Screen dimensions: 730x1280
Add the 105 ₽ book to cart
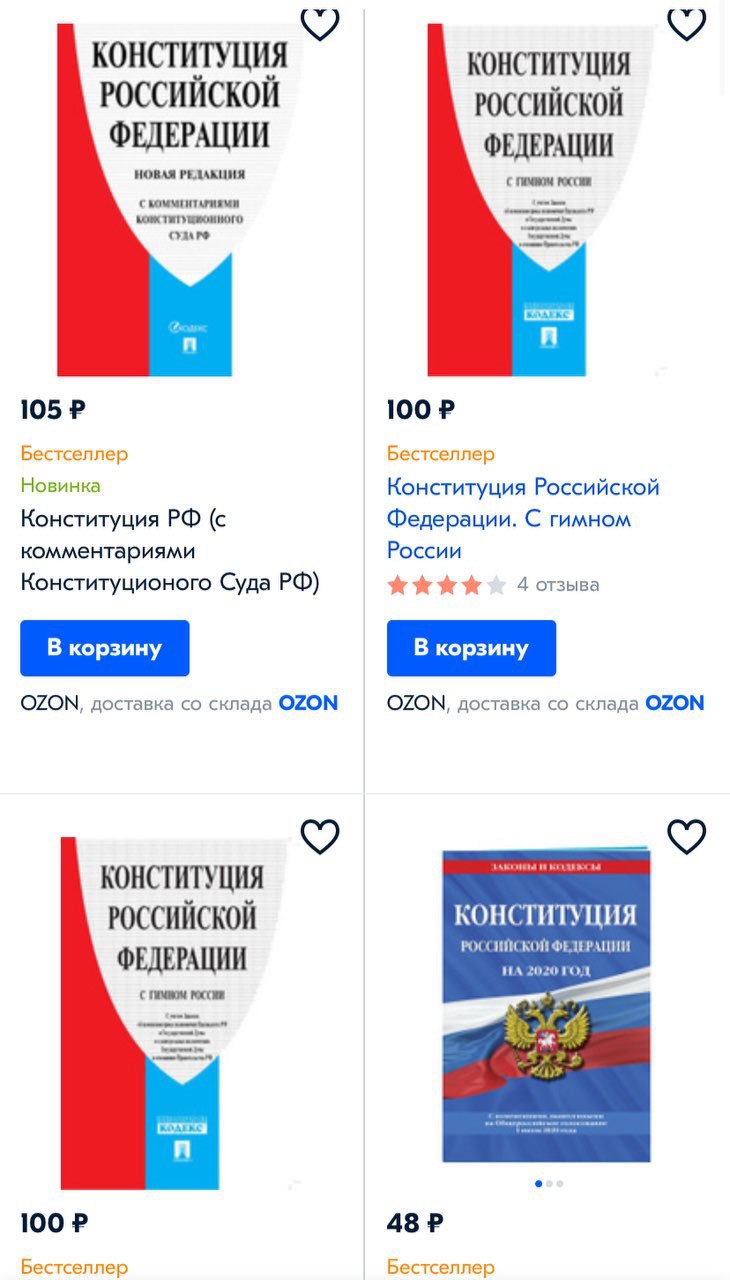[x=105, y=648]
